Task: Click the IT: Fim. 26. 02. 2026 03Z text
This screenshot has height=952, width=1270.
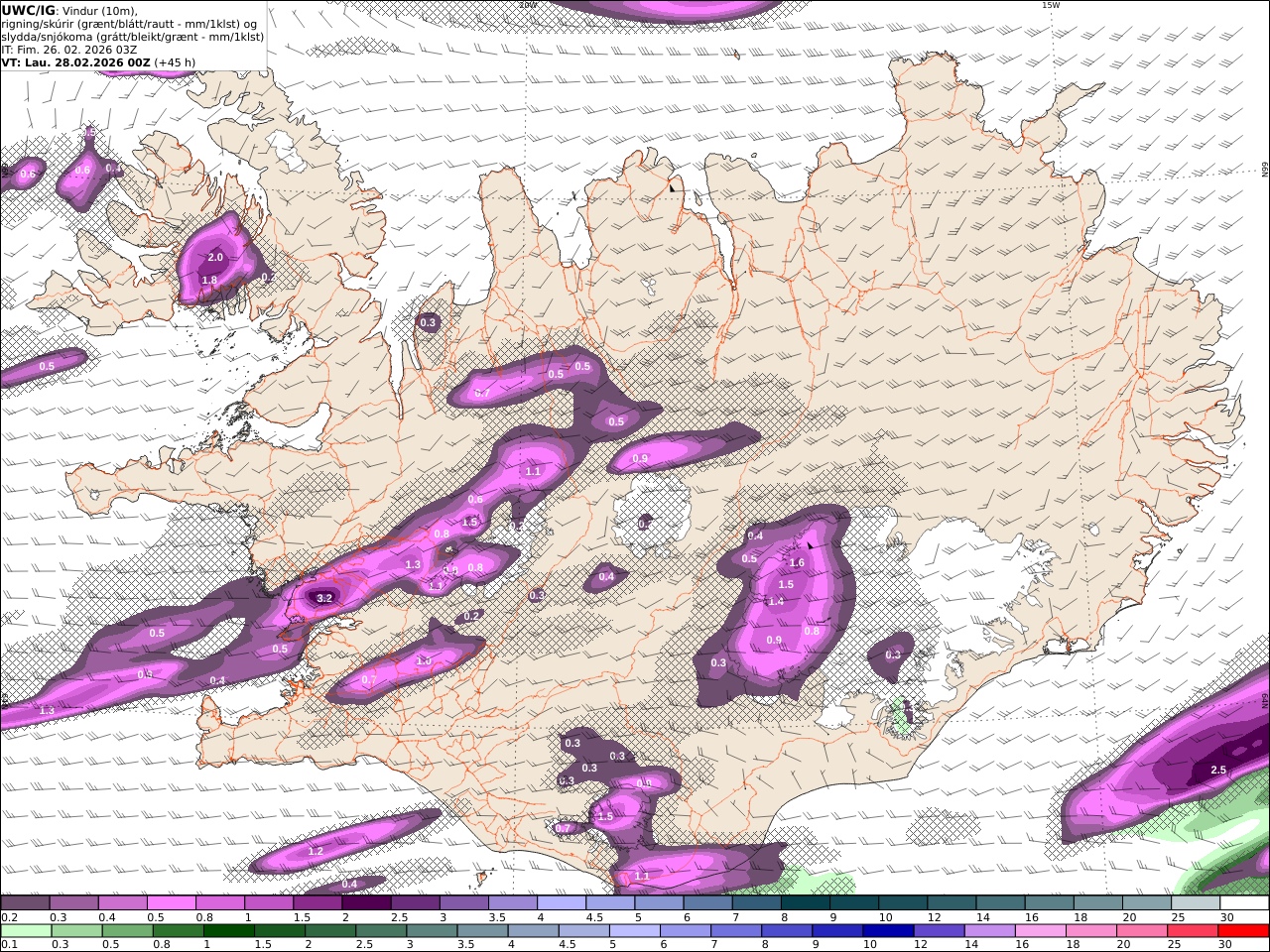Action: tap(69, 50)
